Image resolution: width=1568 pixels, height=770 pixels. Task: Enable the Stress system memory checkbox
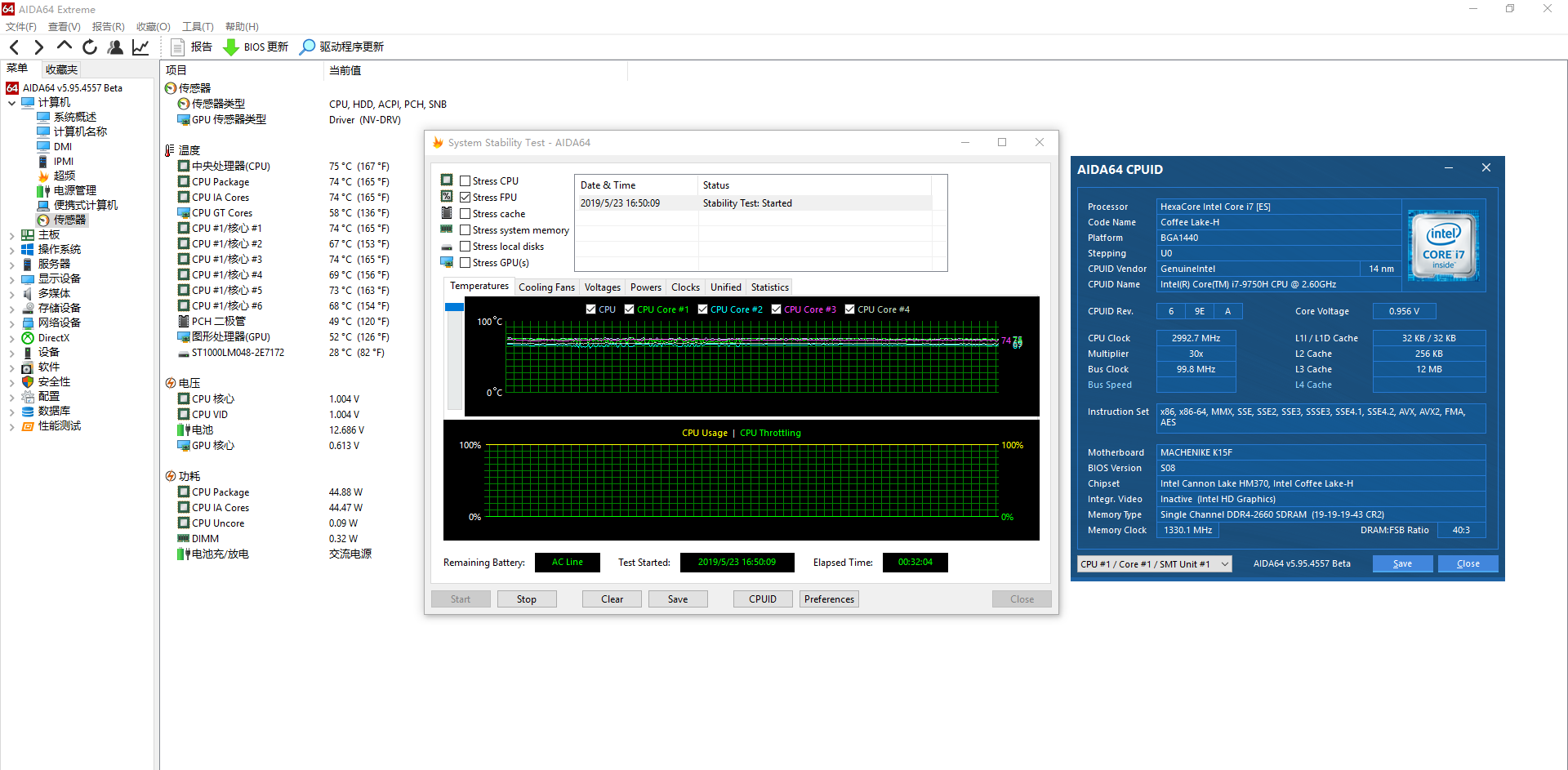[465, 230]
